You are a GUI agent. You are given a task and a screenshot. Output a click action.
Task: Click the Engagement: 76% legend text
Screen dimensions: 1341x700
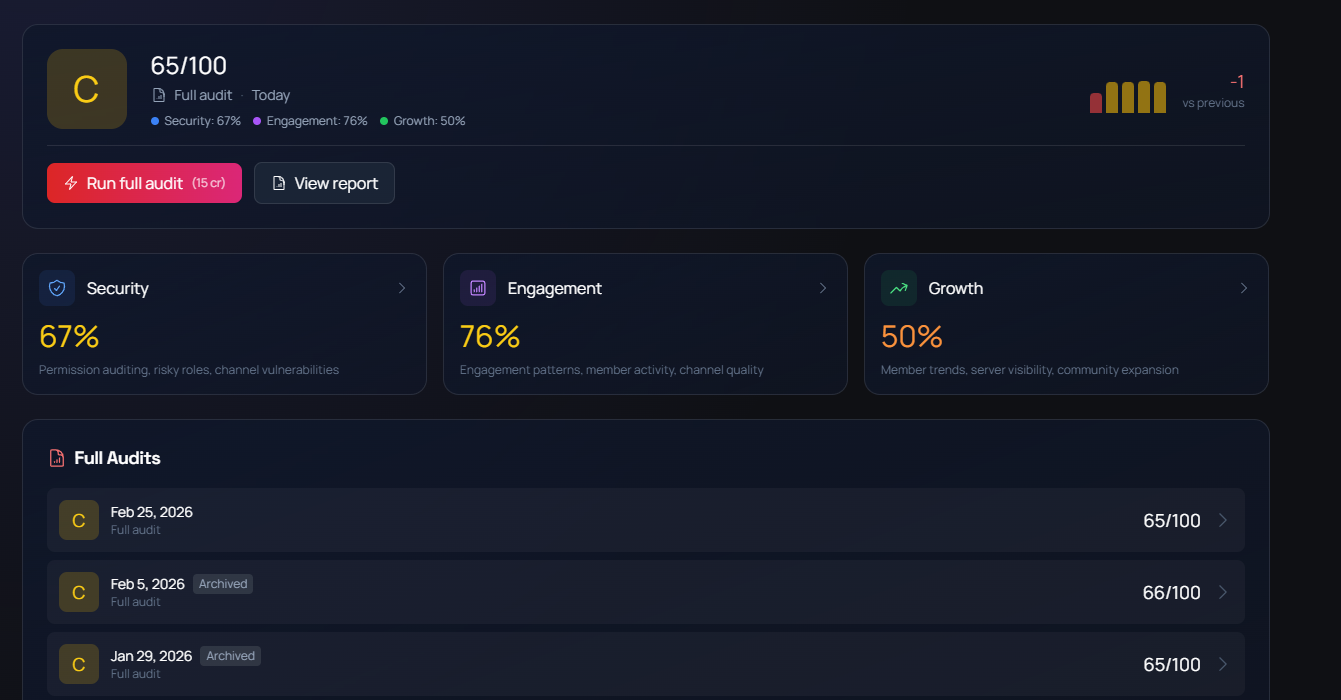317,121
